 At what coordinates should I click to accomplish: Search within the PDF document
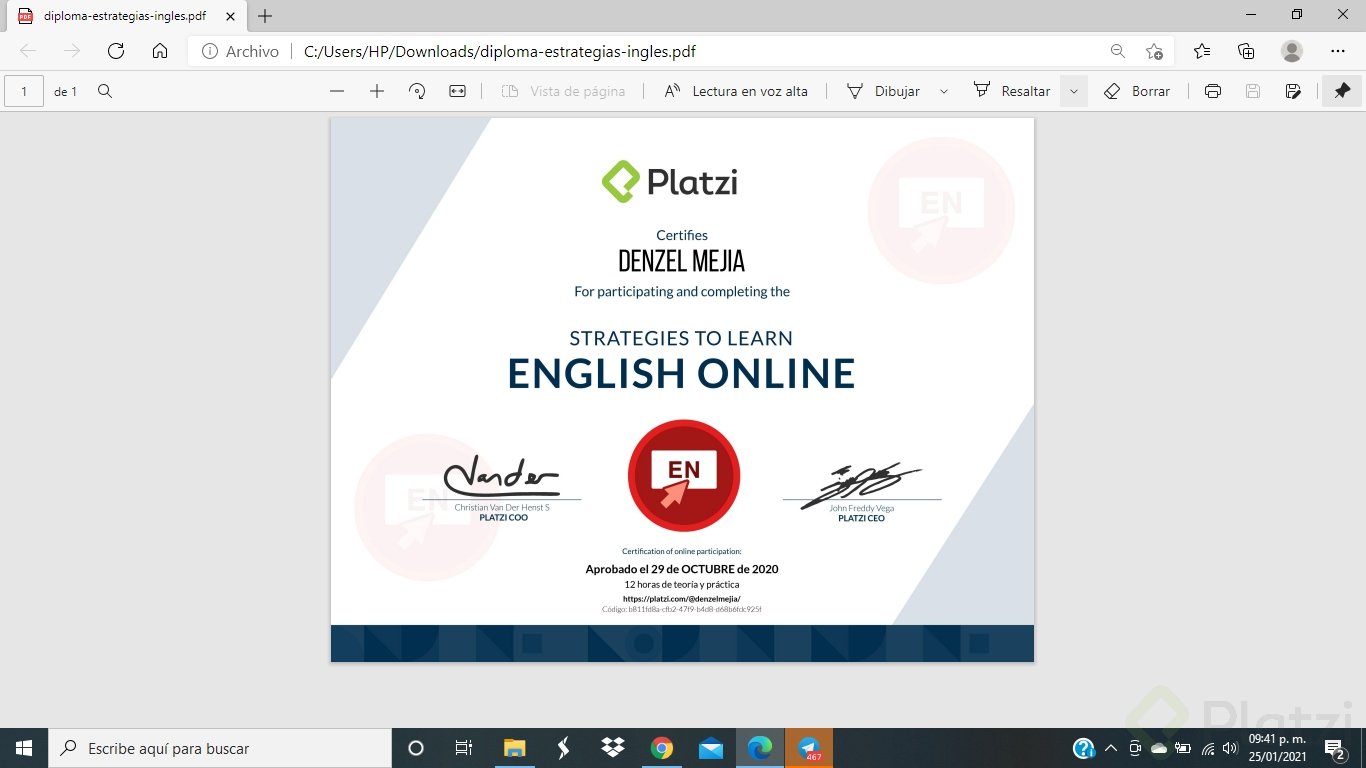tap(105, 91)
